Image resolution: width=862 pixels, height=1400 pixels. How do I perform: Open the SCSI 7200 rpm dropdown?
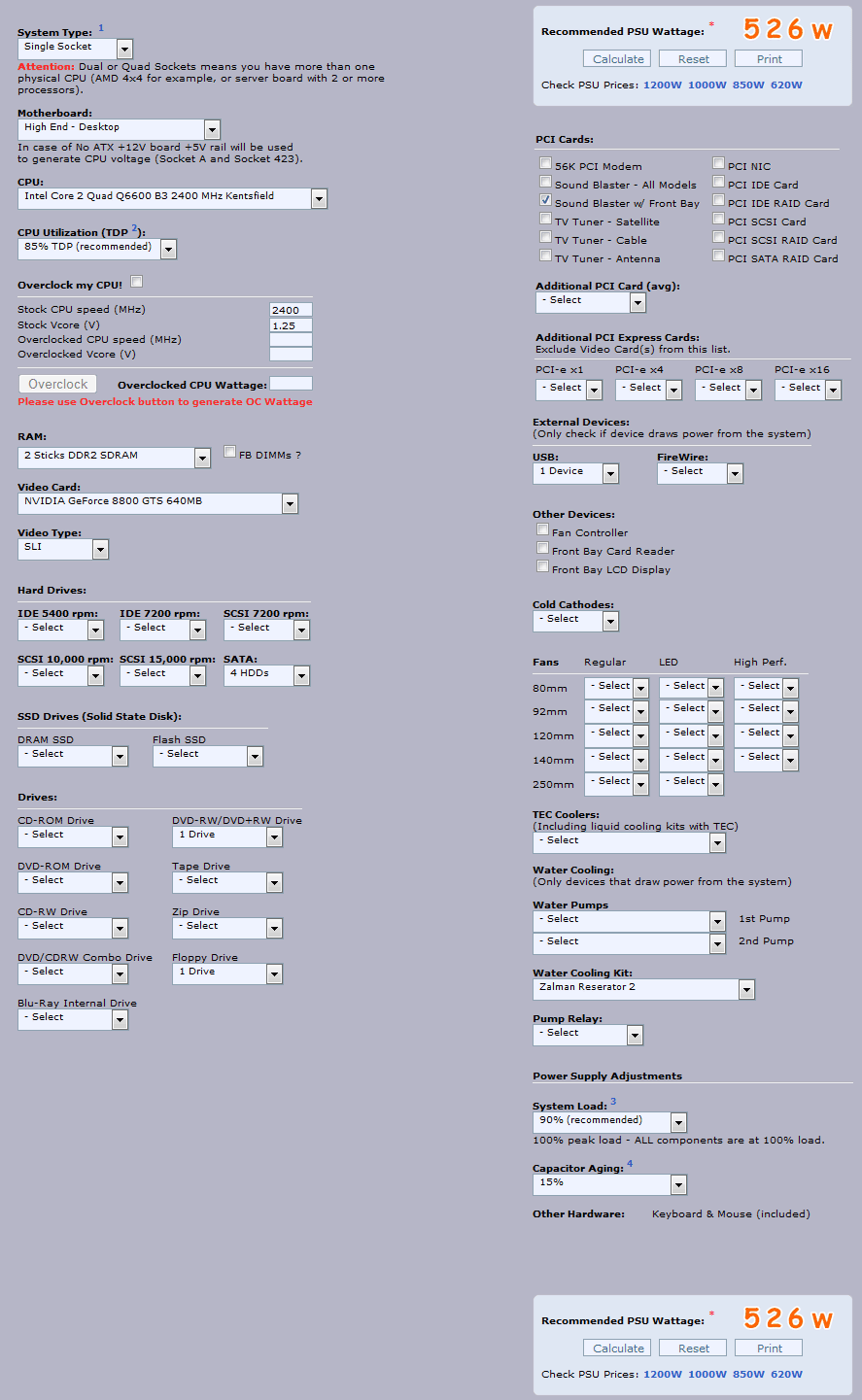(266, 630)
